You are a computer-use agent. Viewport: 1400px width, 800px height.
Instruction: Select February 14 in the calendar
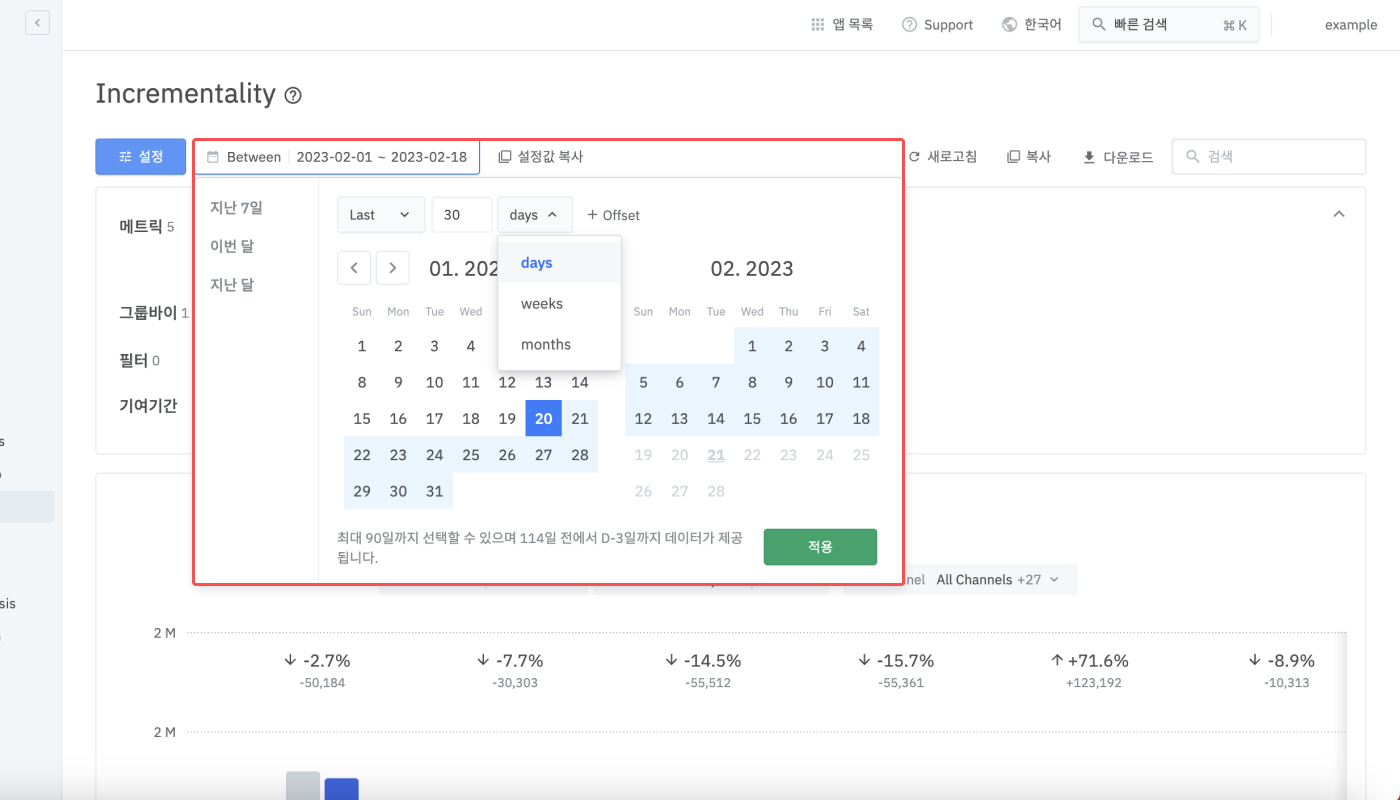[x=716, y=419]
